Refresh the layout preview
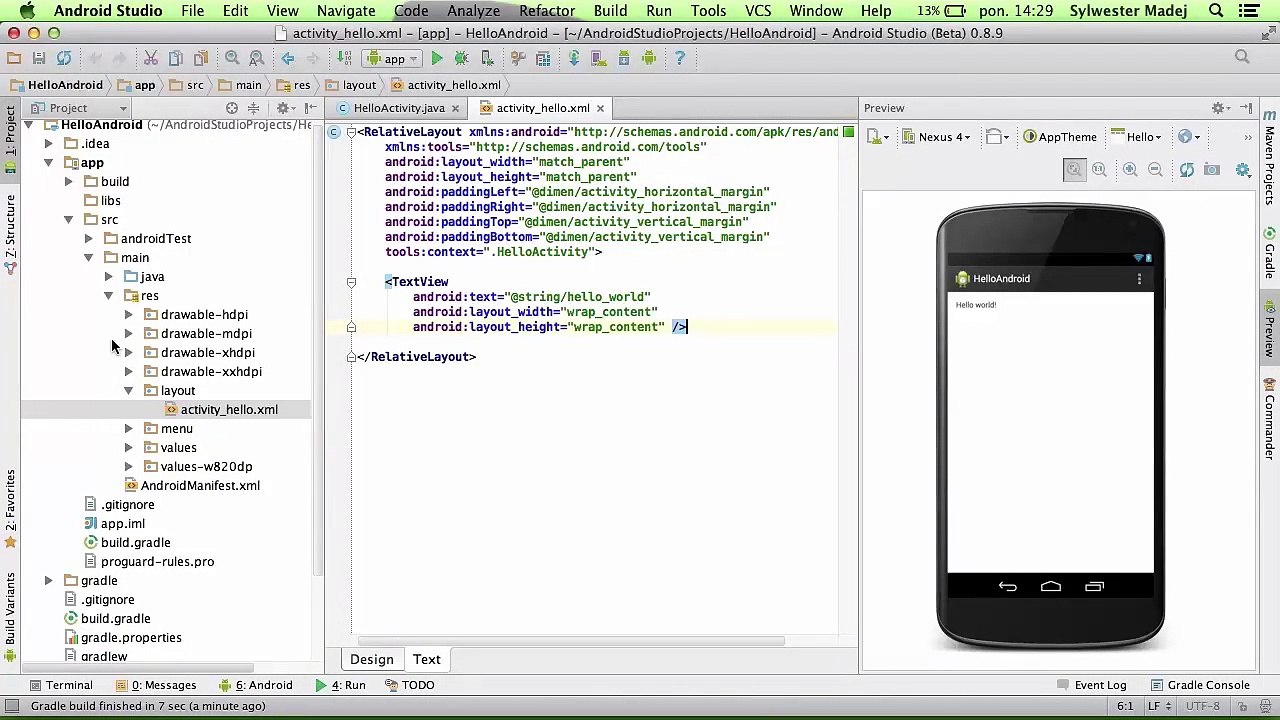 (x=1186, y=170)
